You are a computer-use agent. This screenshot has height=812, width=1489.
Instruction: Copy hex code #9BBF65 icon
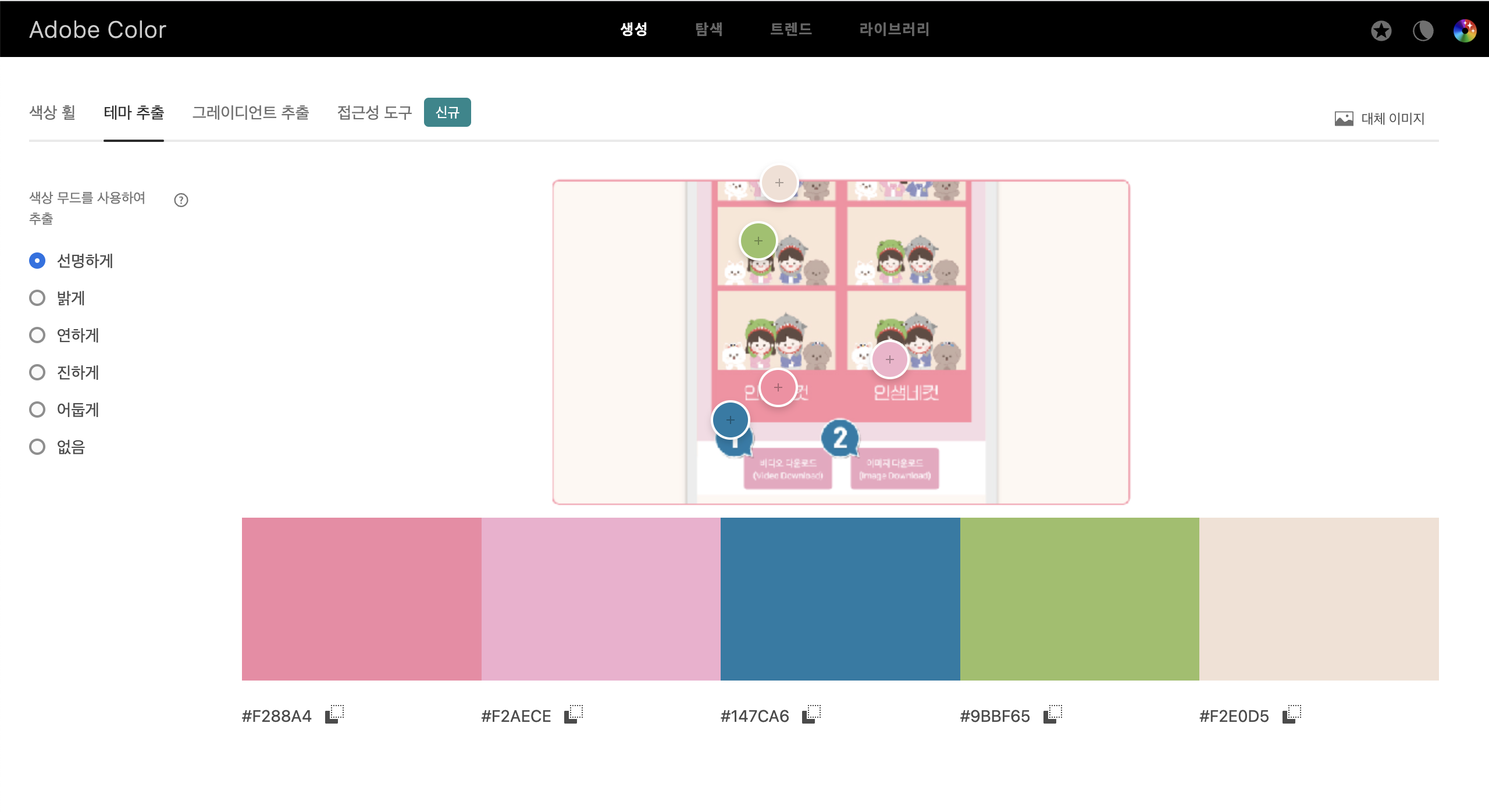pos(1053,714)
